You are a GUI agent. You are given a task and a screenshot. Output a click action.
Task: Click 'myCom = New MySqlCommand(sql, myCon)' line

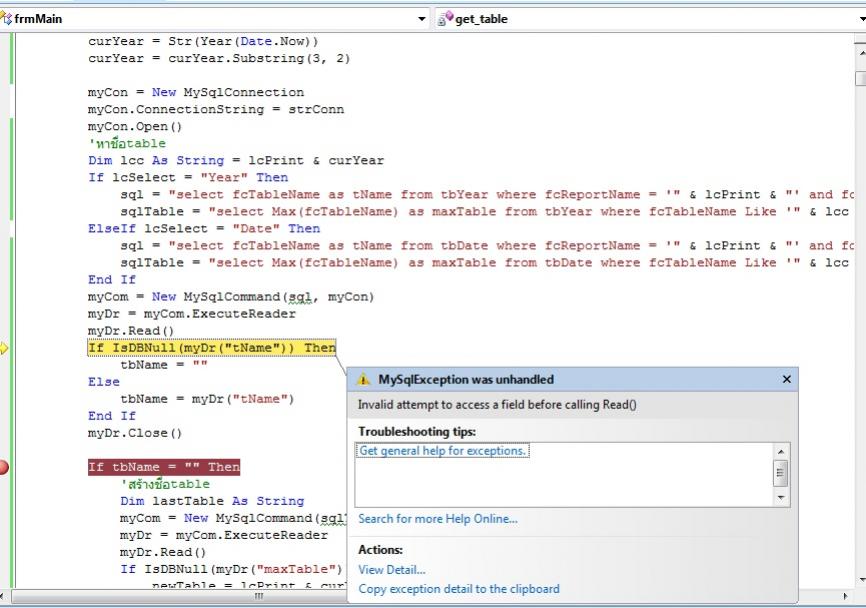[x=231, y=297]
